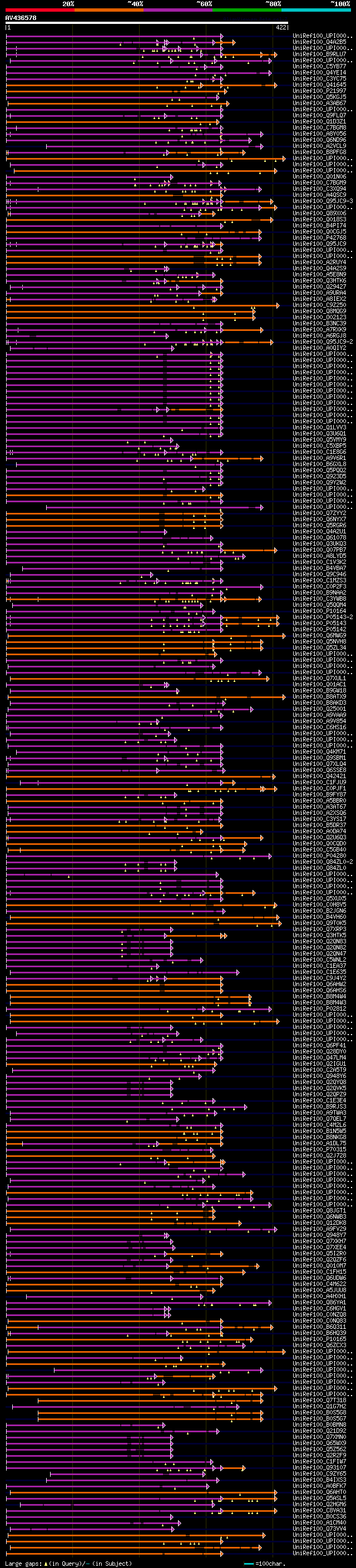Click the Large gaps legend text
Viewport: 356px width, 1568px height.
coord(67,1563)
